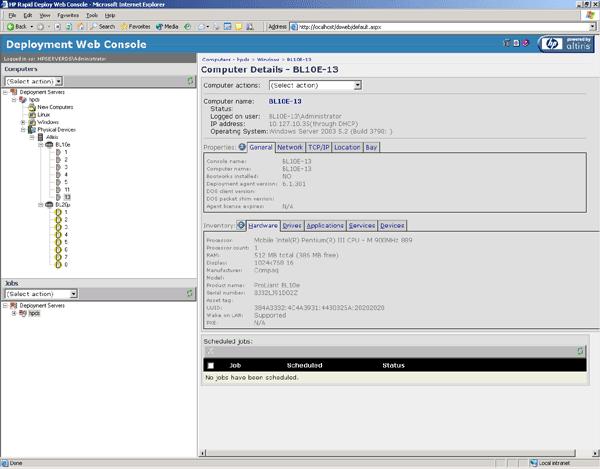Viewport: 600px width, 469px height.
Task: Click the New Computers group icon
Action: [32, 107]
